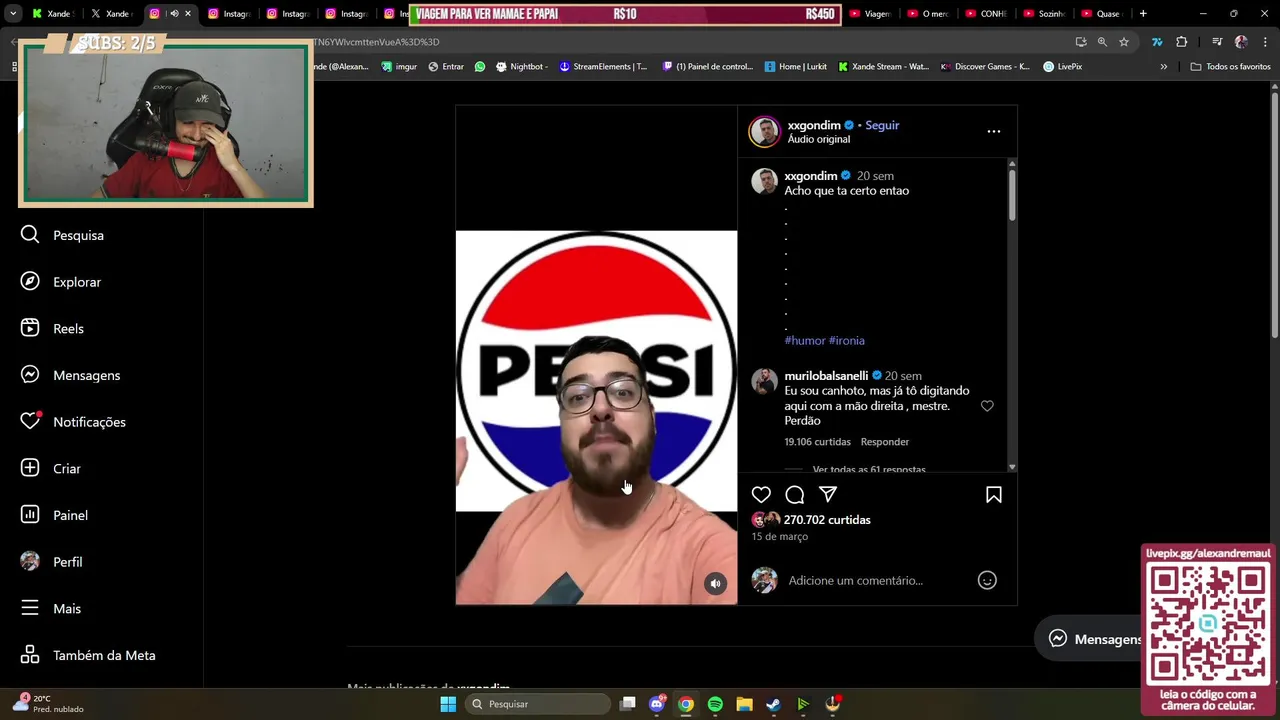Open Pesquisa in Instagram sidebar

tap(62, 235)
